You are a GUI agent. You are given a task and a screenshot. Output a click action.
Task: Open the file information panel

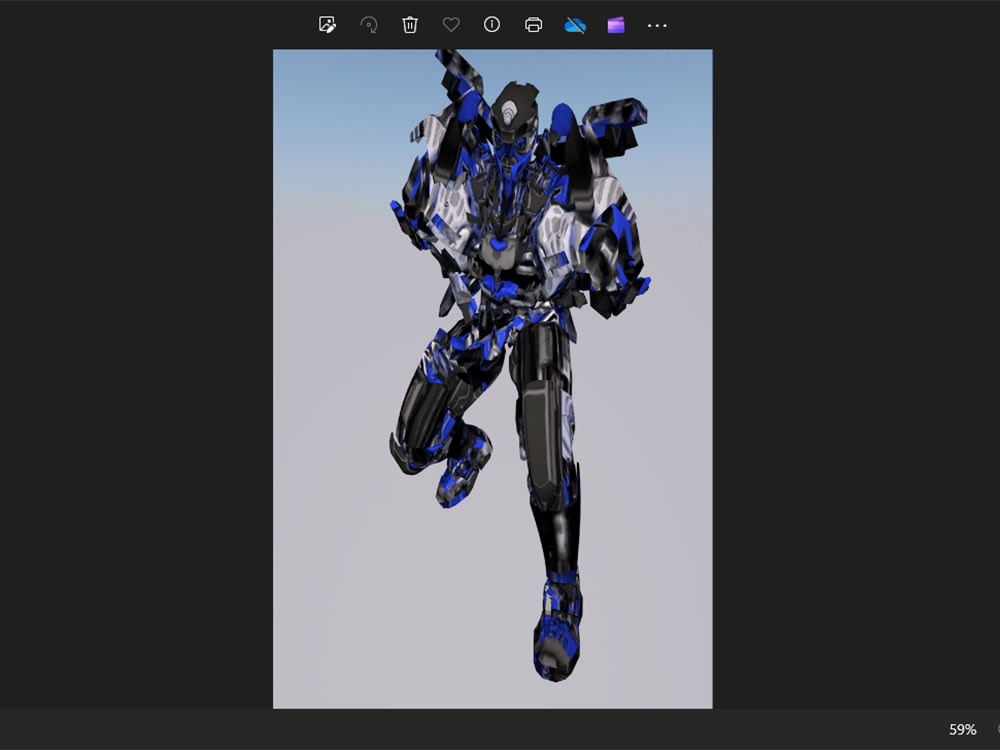coord(490,25)
